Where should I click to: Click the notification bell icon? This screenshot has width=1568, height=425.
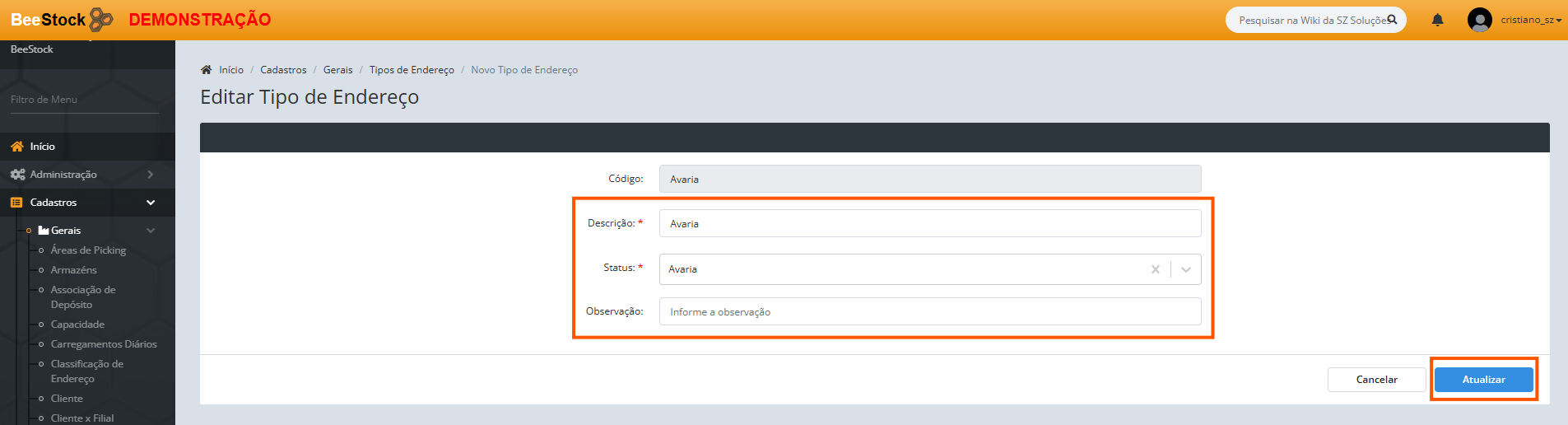pyautogui.click(x=1437, y=20)
